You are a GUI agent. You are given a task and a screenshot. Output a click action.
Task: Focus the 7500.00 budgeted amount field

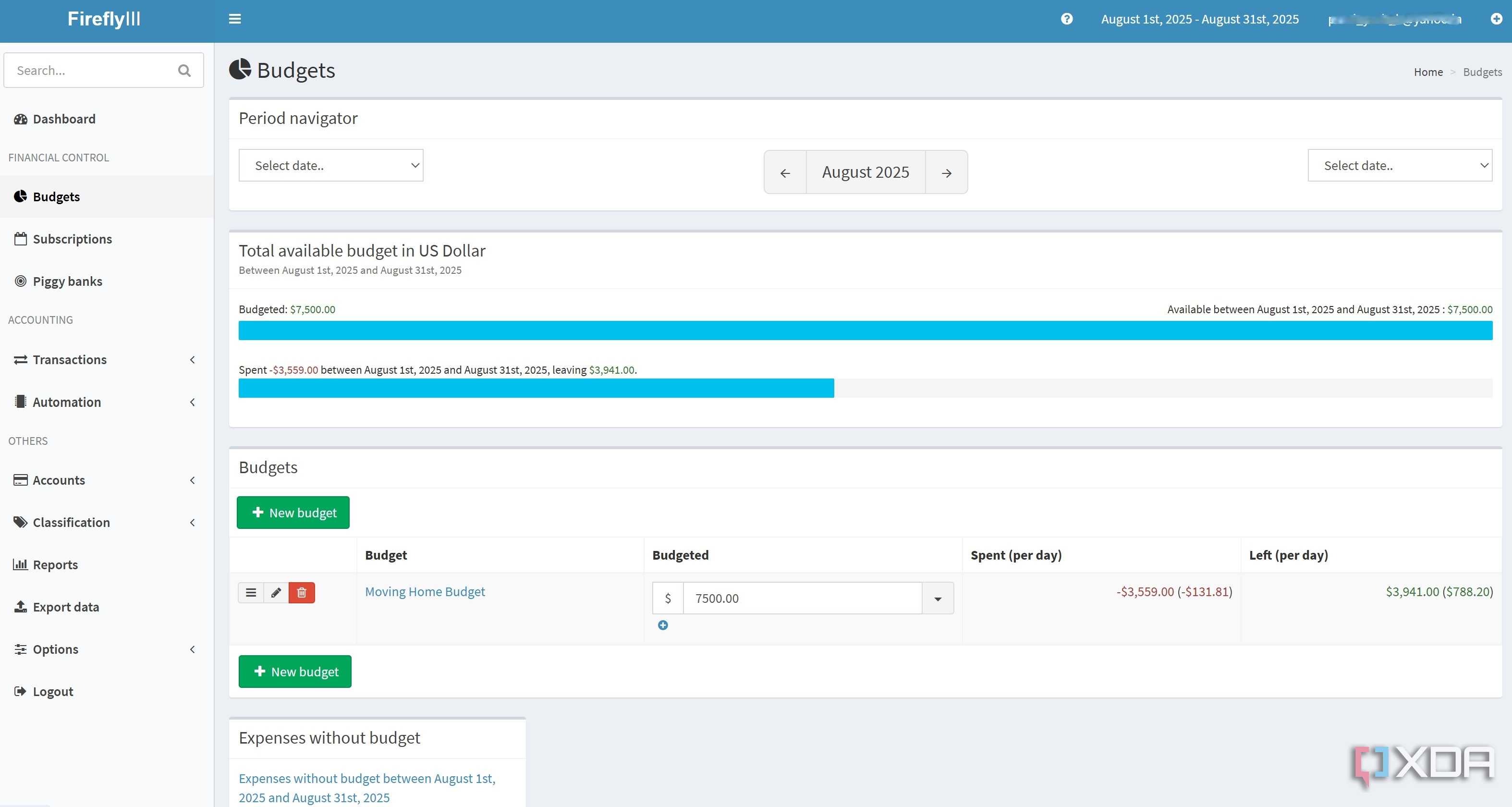click(803, 599)
